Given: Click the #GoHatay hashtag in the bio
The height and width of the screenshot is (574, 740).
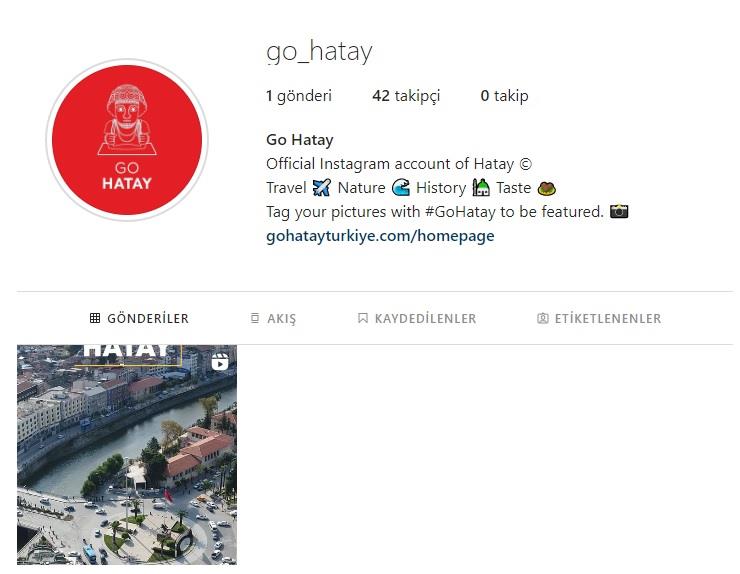Looking at the screenshot, I should click(x=461, y=211).
